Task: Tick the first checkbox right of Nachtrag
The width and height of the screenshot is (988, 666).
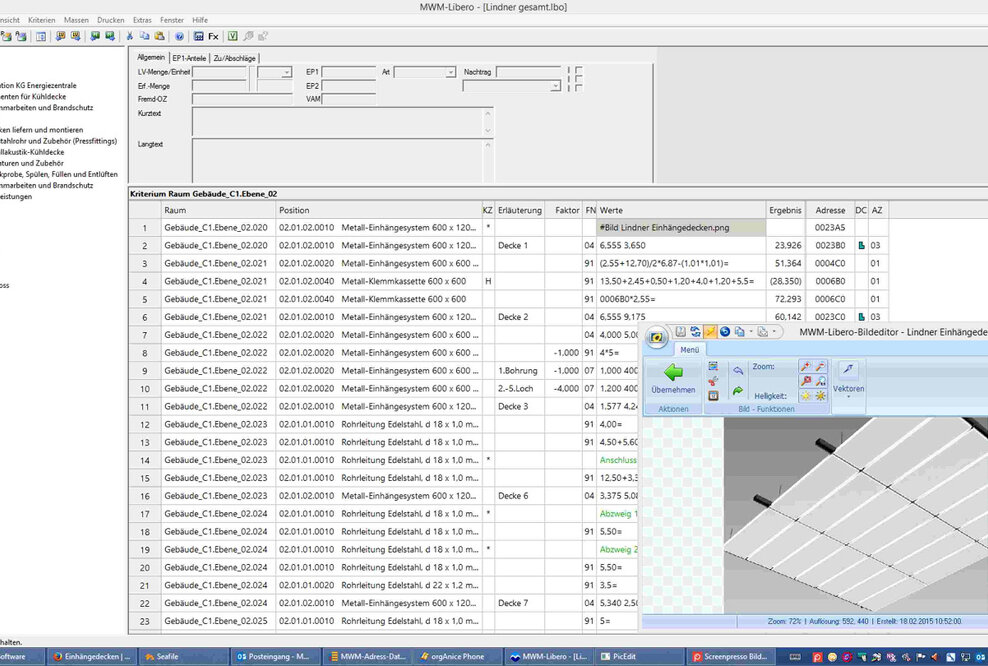Action: tap(579, 70)
